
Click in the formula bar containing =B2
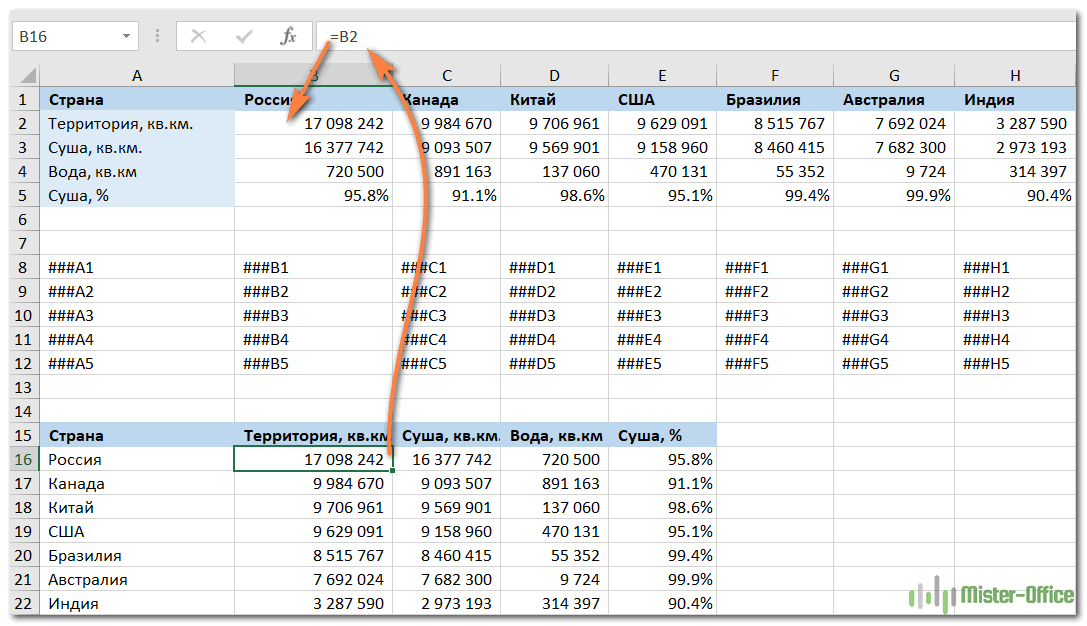point(700,36)
